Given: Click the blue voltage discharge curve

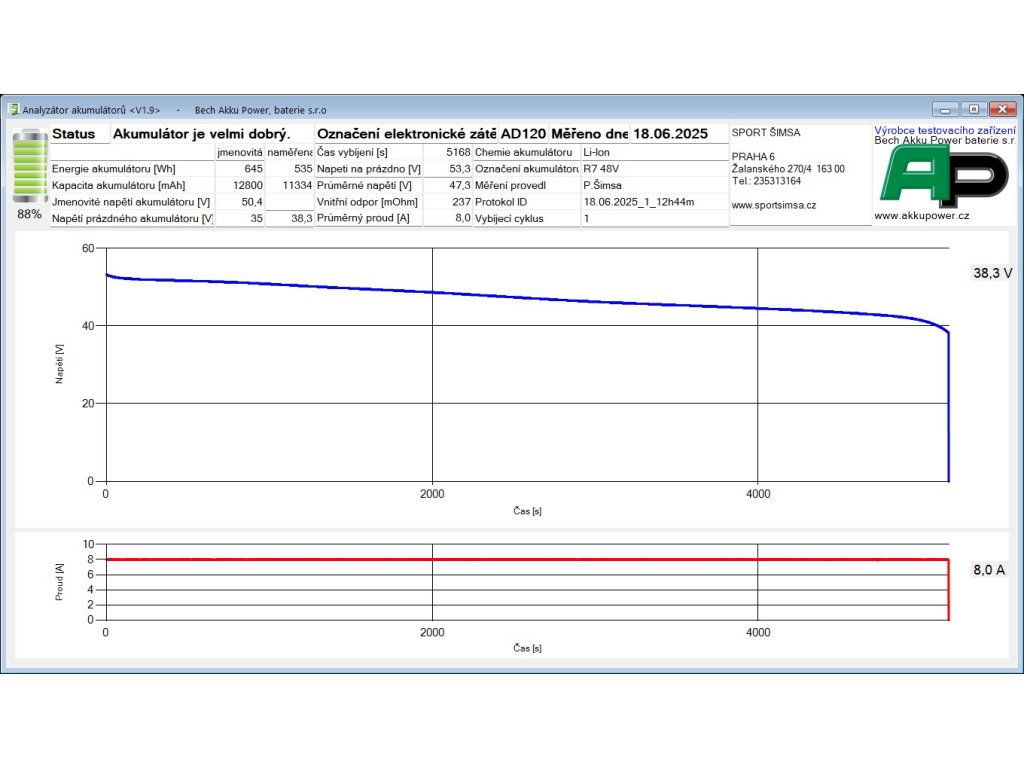Looking at the screenshot, I should pyautogui.click(x=500, y=295).
